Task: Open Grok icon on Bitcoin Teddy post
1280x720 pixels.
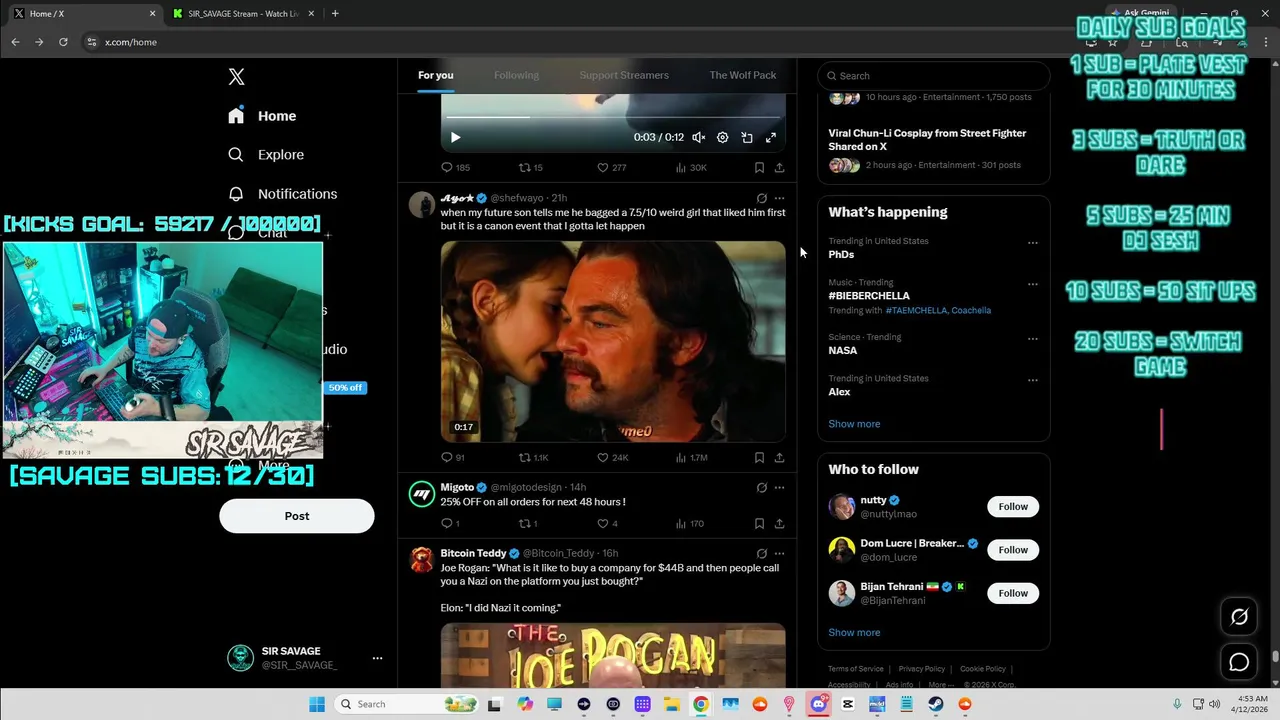Action: (761, 554)
